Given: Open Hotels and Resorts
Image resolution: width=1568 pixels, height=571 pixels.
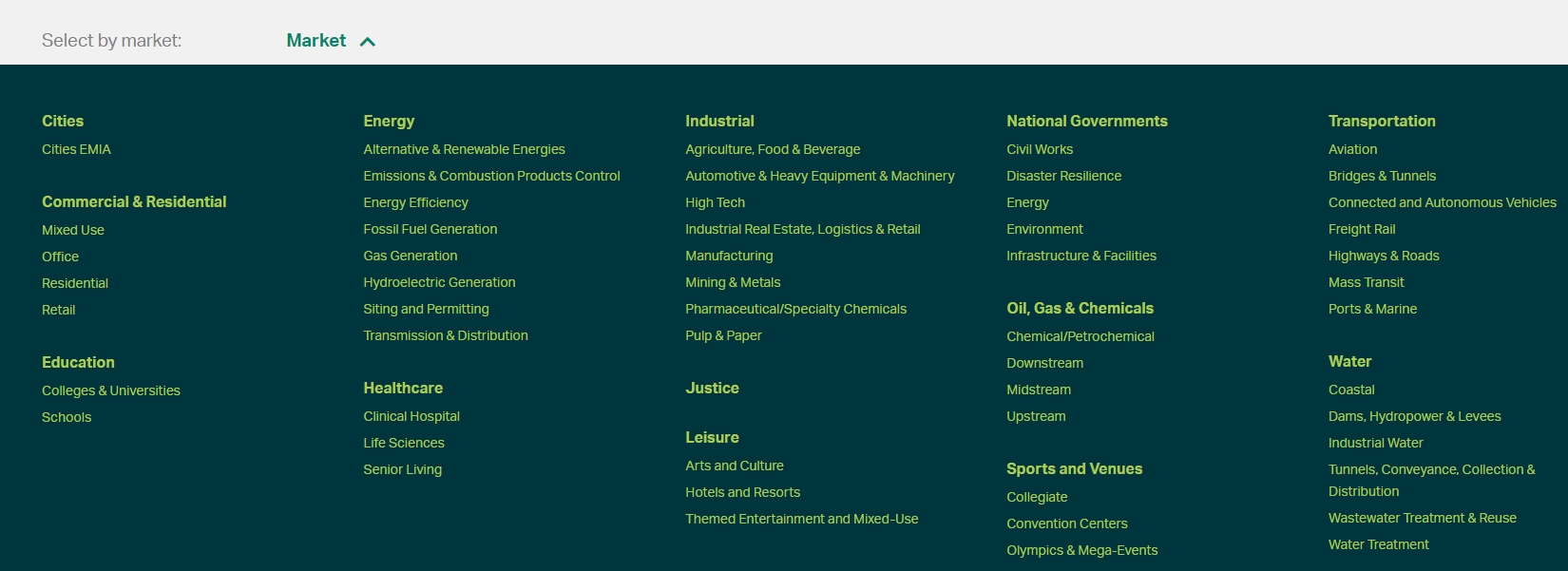Looking at the screenshot, I should (742, 492).
